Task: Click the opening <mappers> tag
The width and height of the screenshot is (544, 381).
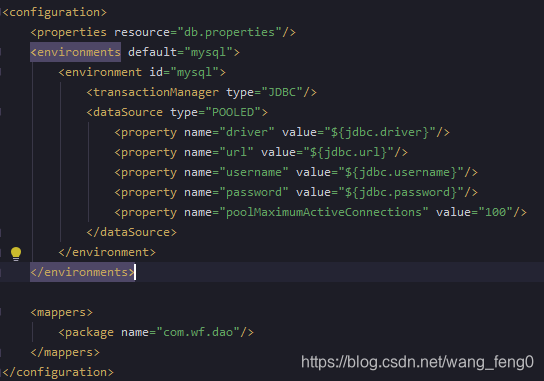Action: (x=61, y=312)
